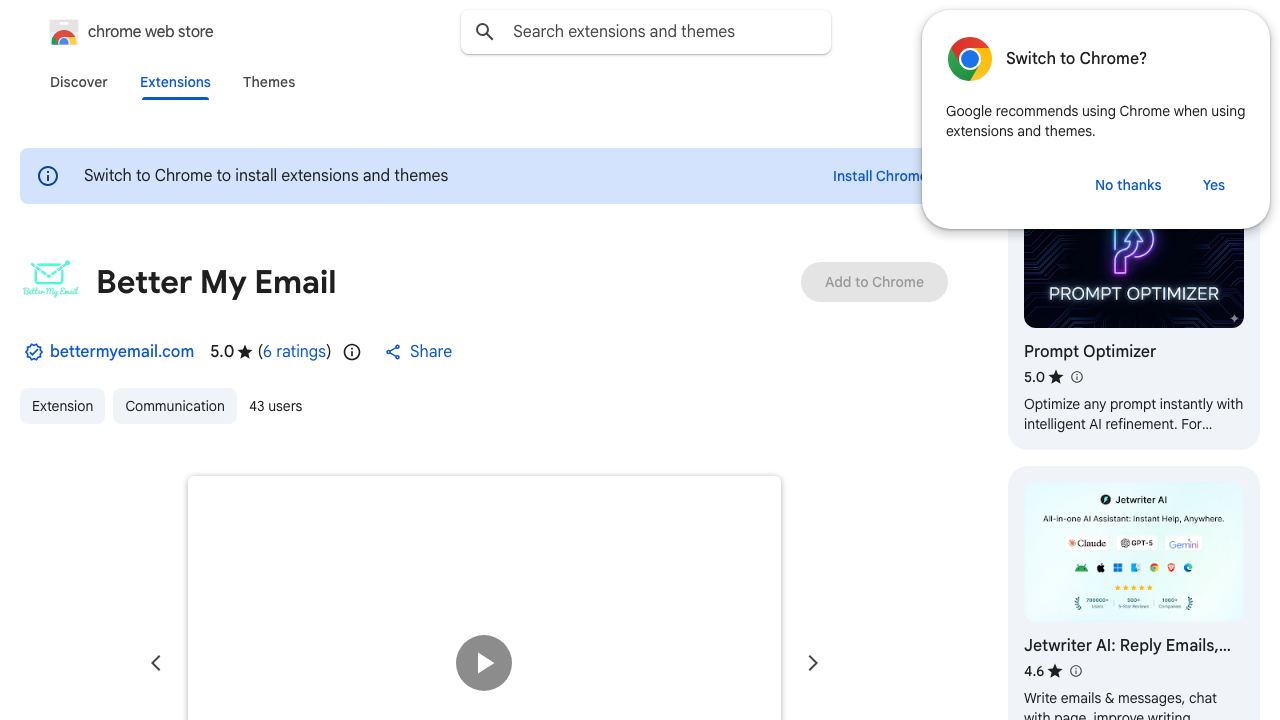Click the 43 users text
1280x720 pixels.
[276, 406]
